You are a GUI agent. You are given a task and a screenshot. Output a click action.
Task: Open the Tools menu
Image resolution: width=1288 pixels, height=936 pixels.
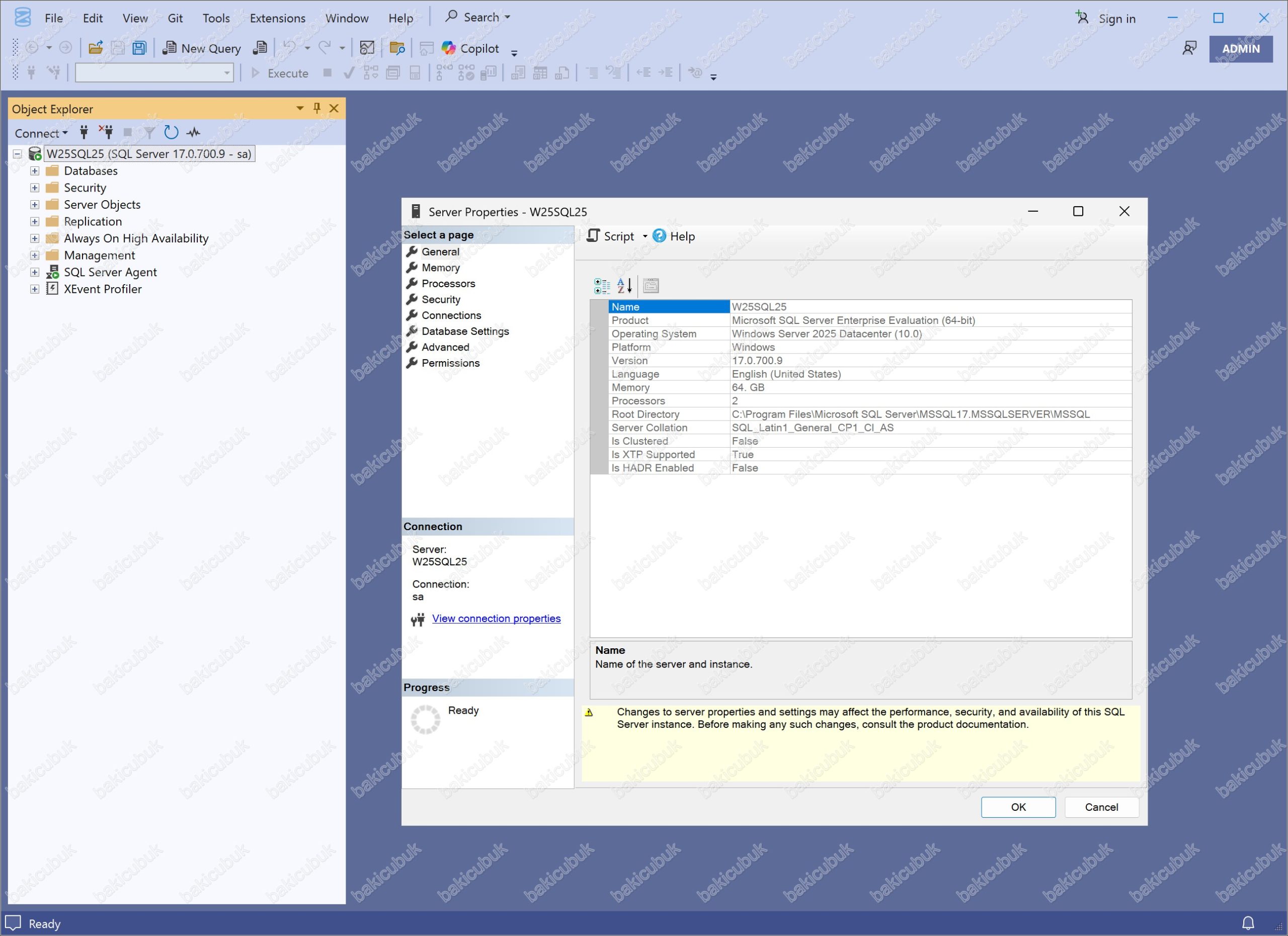tap(216, 18)
